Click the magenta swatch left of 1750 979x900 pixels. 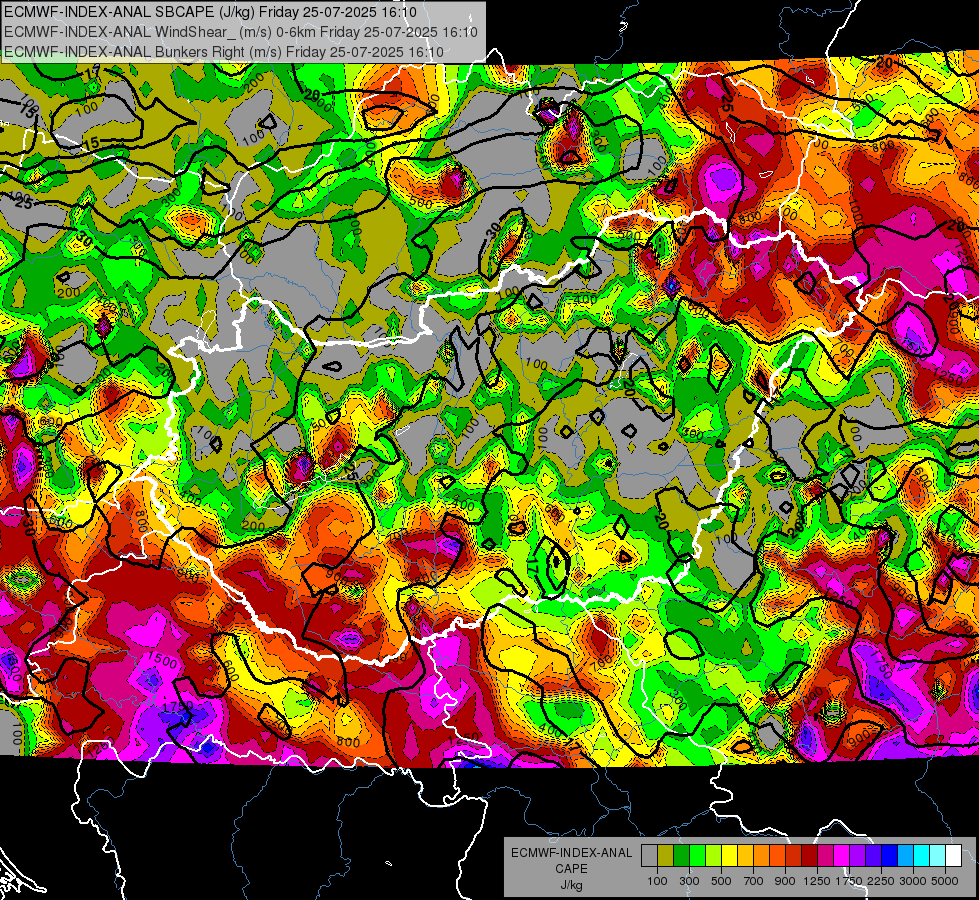pyautogui.click(x=842, y=855)
